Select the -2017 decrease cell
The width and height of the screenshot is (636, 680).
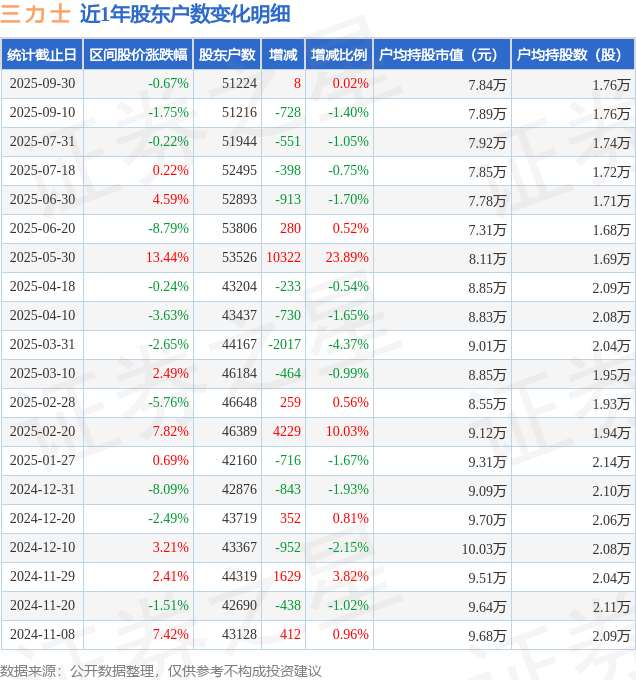[285, 345]
